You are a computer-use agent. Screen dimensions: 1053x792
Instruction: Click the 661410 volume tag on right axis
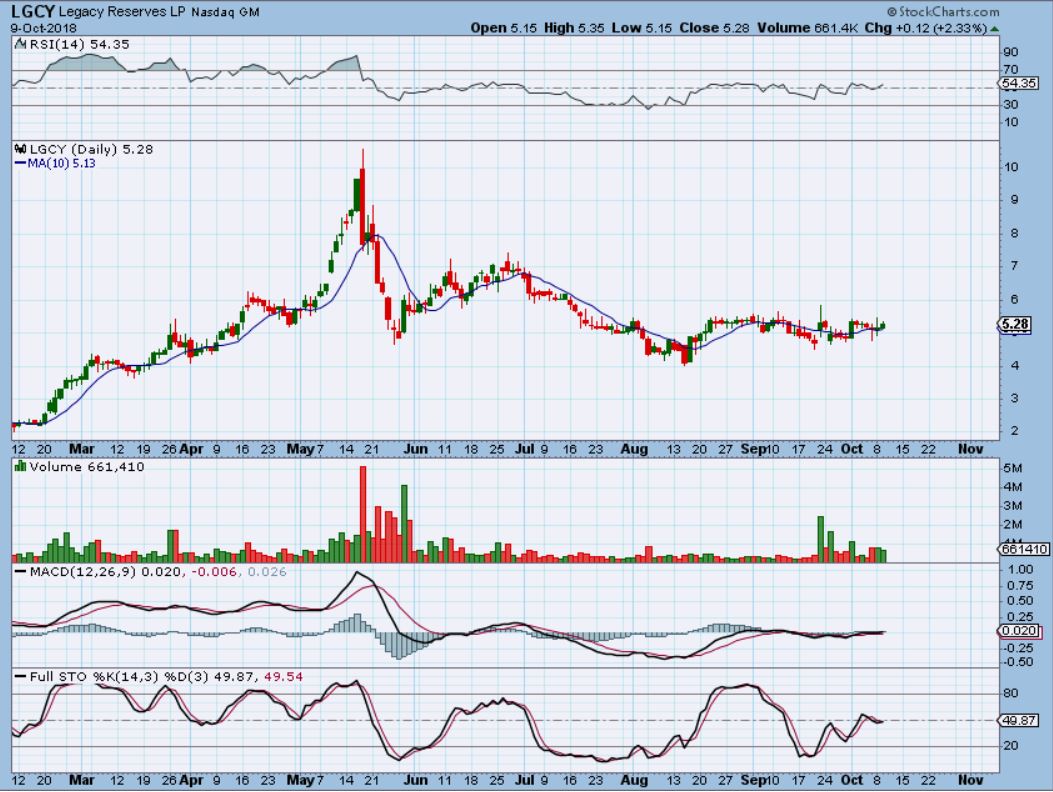point(1024,549)
